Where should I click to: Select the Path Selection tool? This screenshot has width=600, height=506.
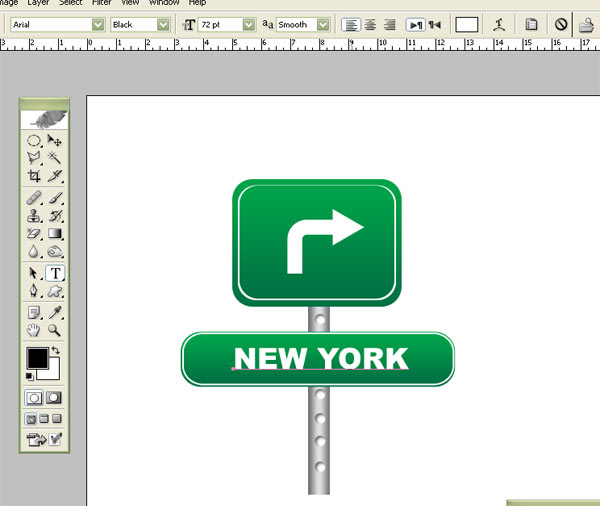pyautogui.click(x=34, y=273)
